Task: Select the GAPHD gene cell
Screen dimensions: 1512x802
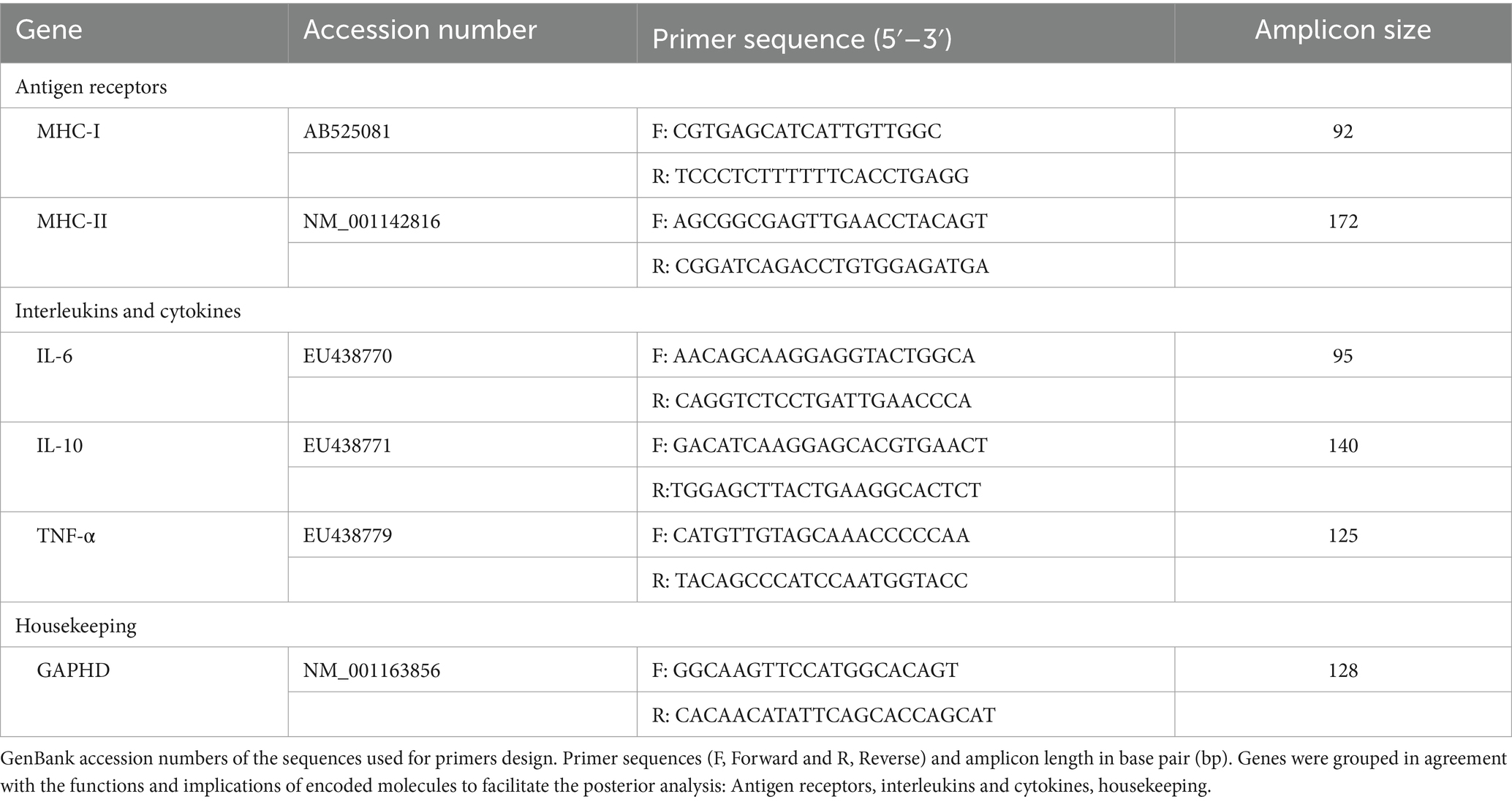Action: click(144, 692)
